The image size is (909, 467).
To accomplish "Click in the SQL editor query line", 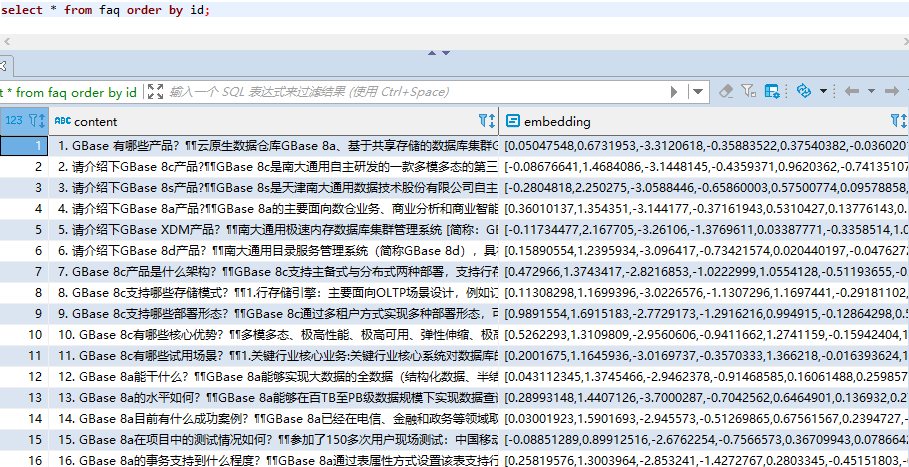I will 454,10.
